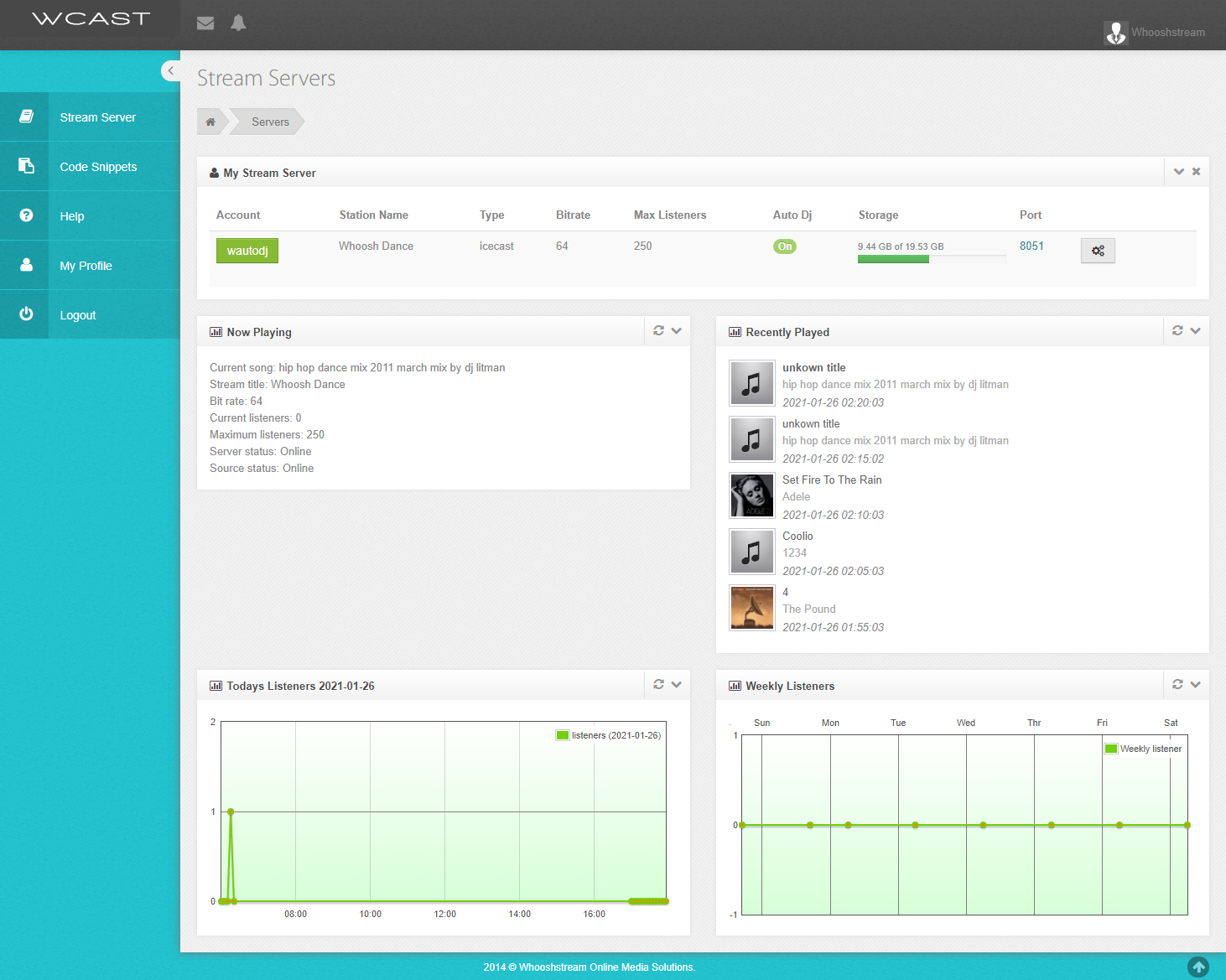The width and height of the screenshot is (1226, 980).
Task: Click the Servers breadcrumb link
Action: coord(270,122)
